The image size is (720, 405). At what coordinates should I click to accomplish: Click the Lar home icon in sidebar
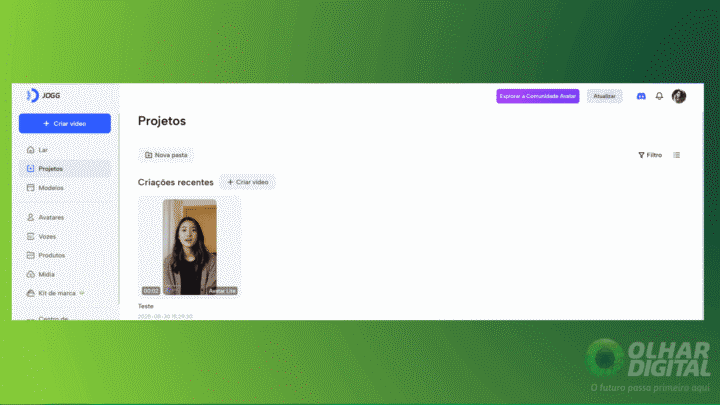click(30, 149)
